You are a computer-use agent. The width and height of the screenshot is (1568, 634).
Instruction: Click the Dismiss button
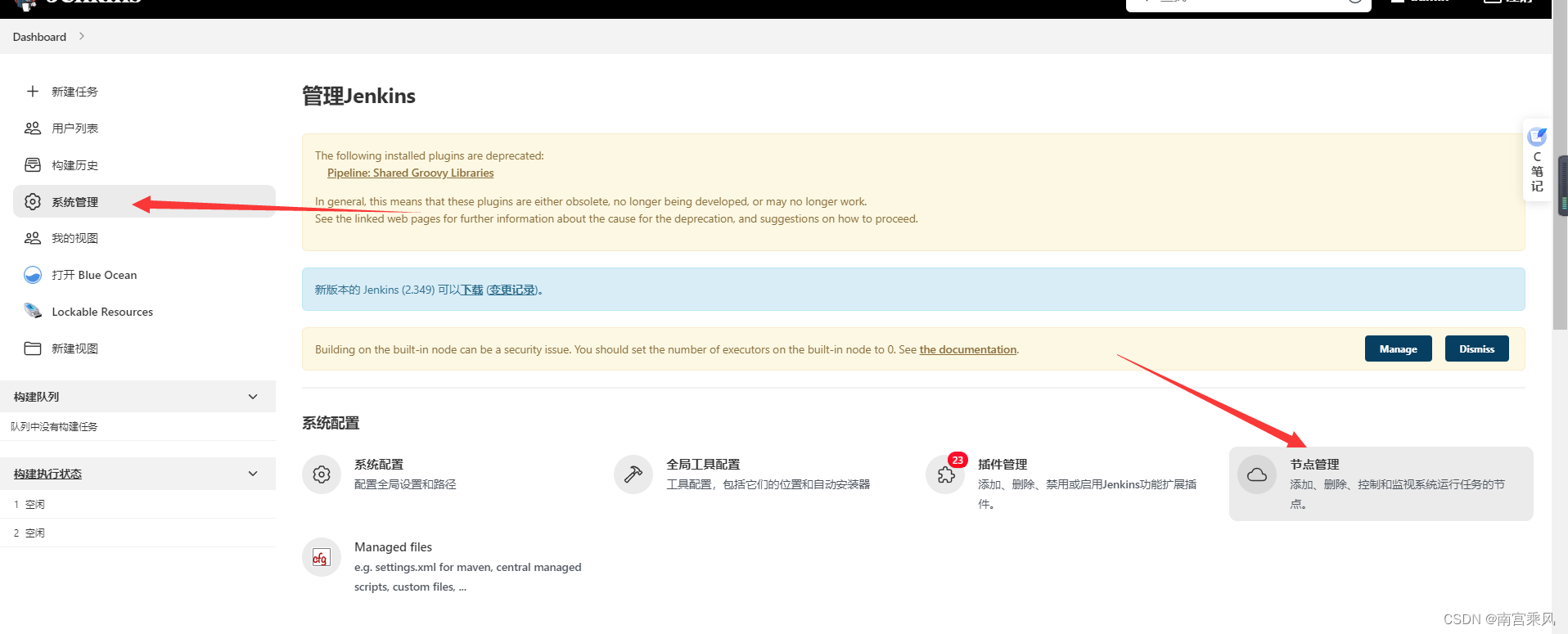click(1476, 348)
